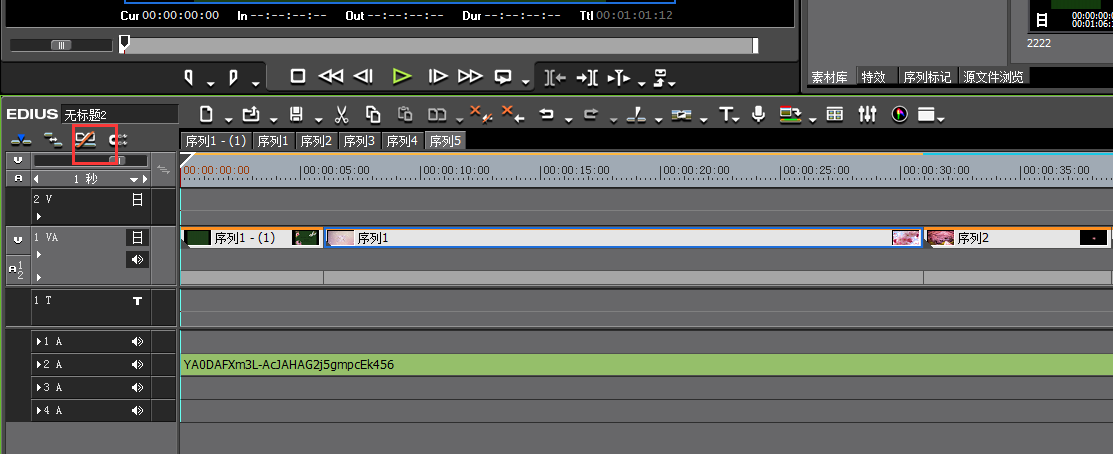The width and height of the screenshot is (1113, 454).
Task: Click the Undo arrow icon
Action: coord(547,114)
